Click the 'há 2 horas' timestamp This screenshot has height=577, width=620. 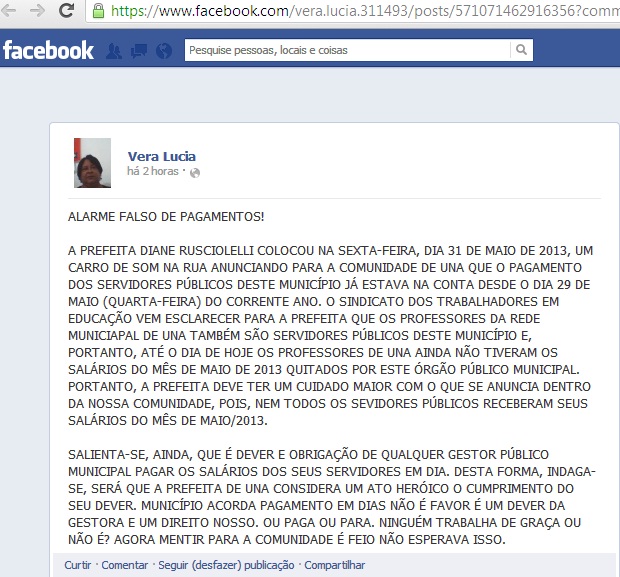click(x=153, y=171)
